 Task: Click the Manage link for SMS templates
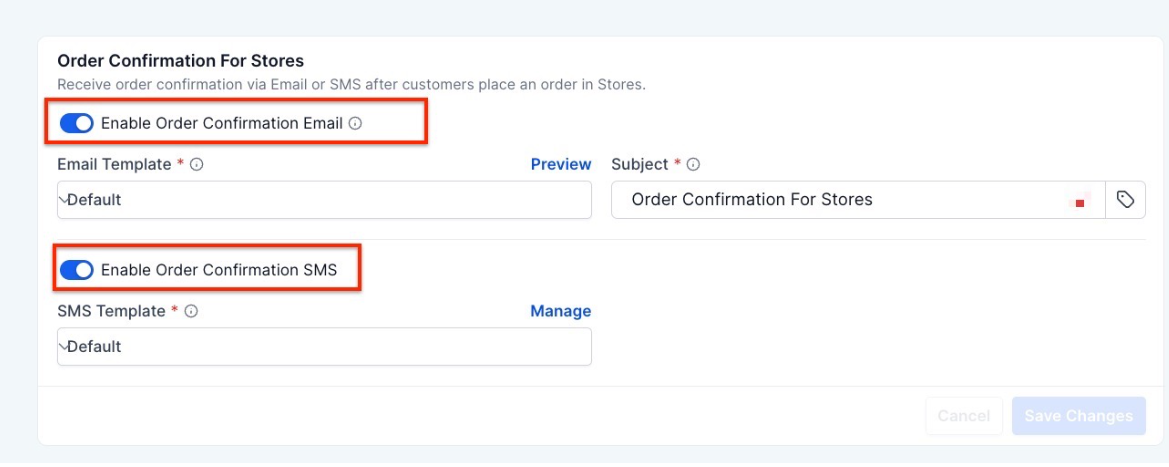point(561,311)
